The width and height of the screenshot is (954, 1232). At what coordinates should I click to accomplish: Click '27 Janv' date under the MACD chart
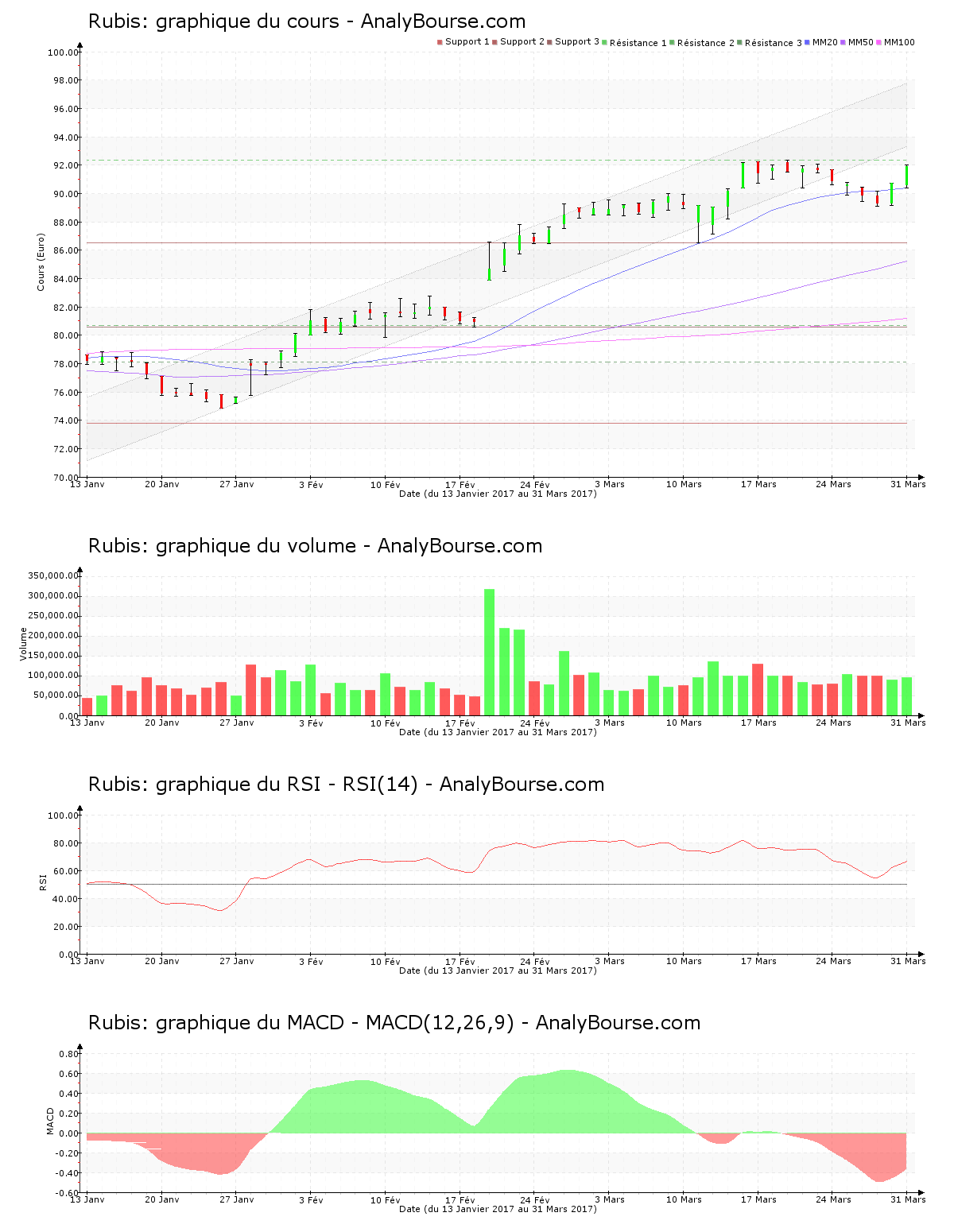pyautogui.click(x=237, y=1199)
